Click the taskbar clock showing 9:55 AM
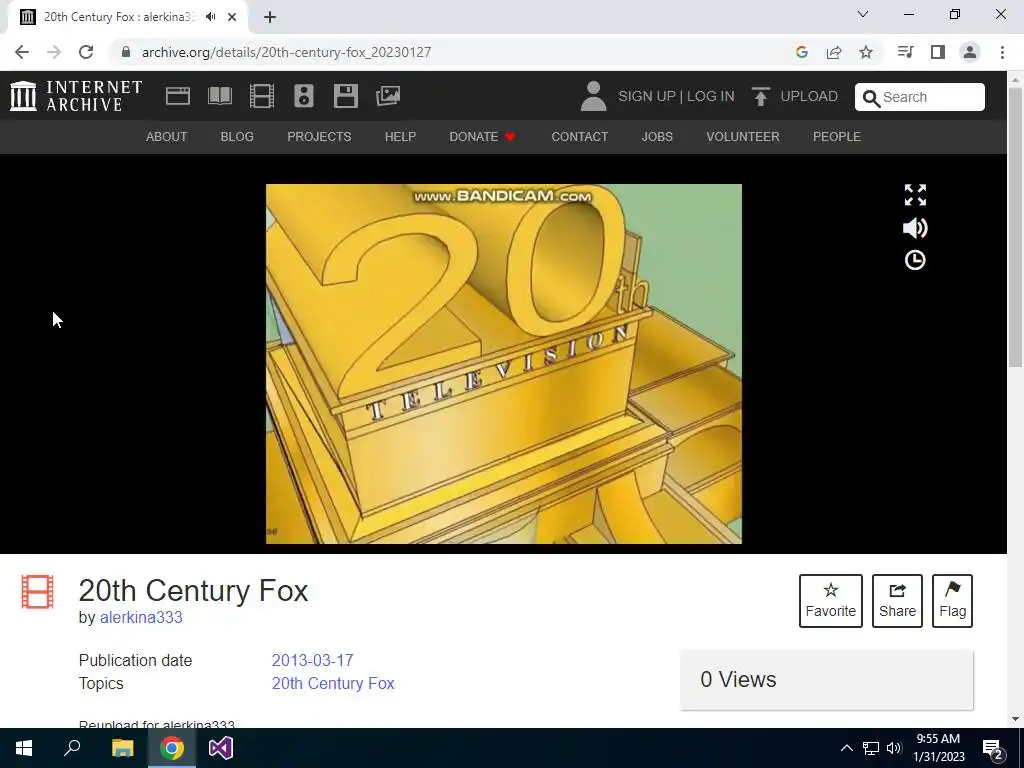The height and width of the screenshot is (768, 1024). click(938, 748)
